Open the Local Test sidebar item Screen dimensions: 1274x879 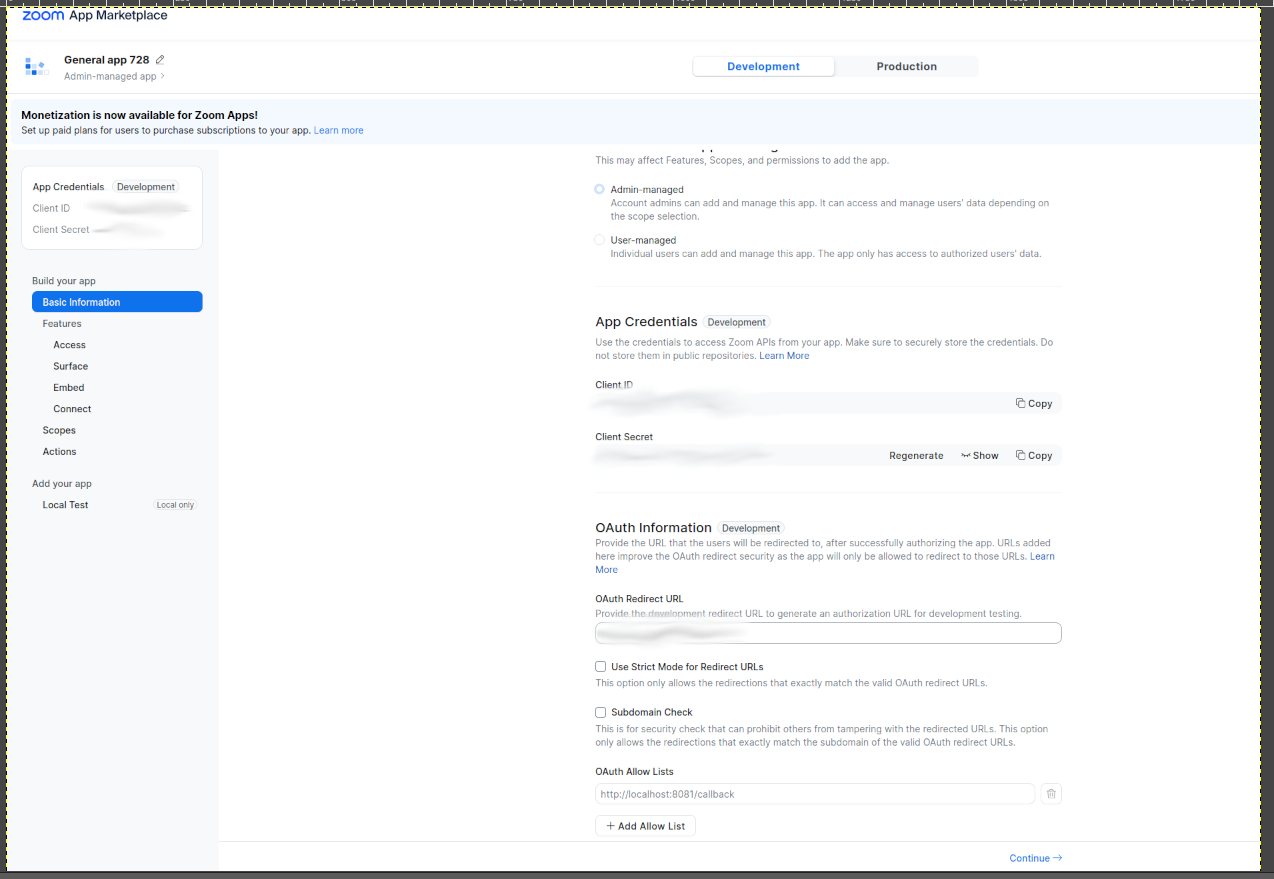(x=65, y=505)
